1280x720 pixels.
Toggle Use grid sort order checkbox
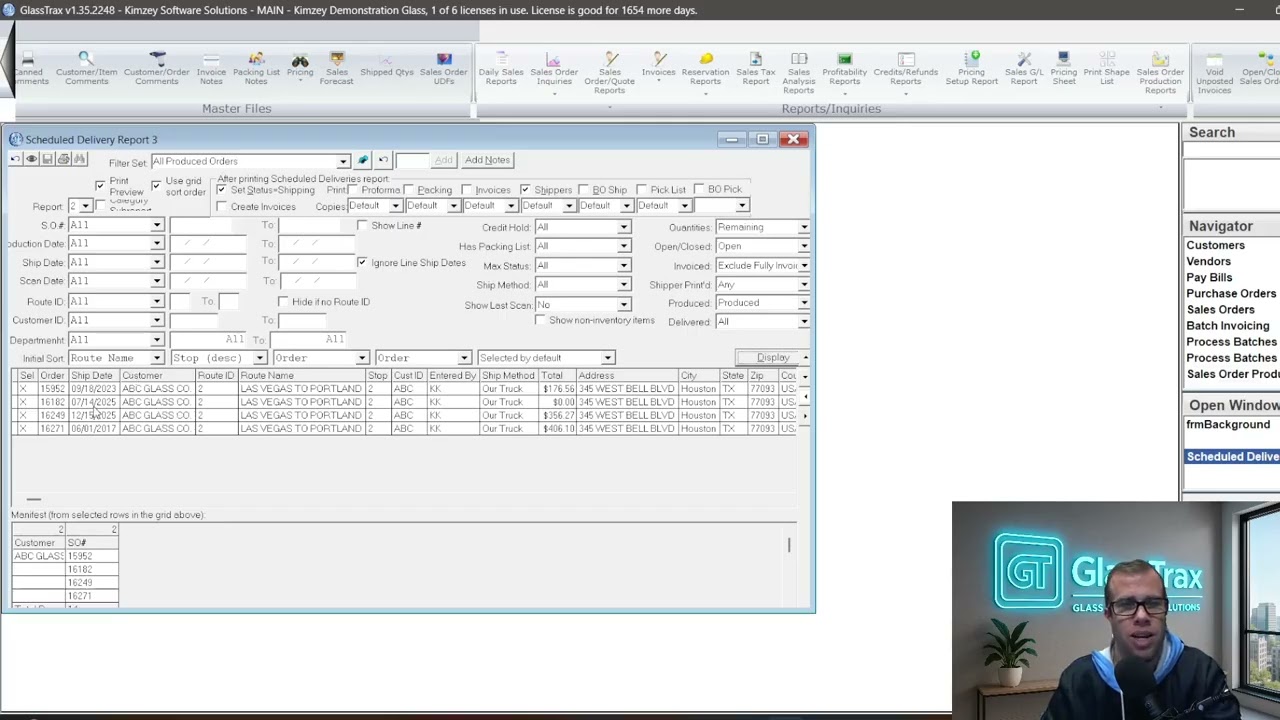click(x=156, y=186)
